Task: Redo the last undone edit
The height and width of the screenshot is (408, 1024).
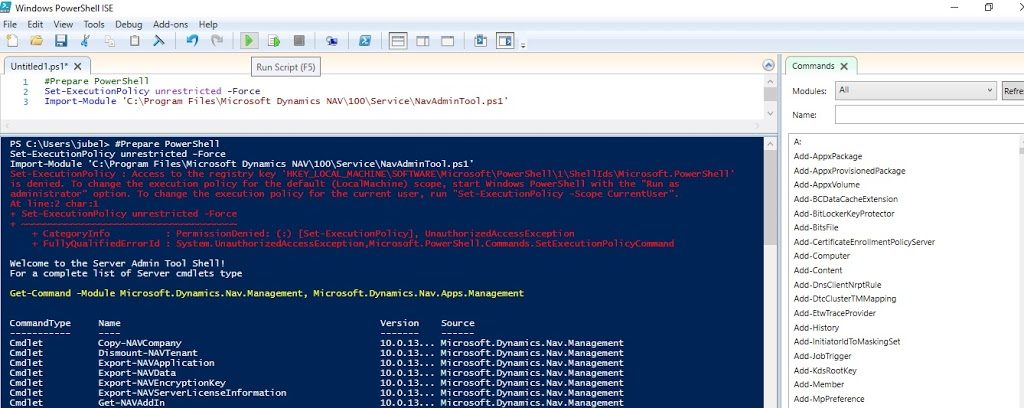Action: tap(217, 41)
